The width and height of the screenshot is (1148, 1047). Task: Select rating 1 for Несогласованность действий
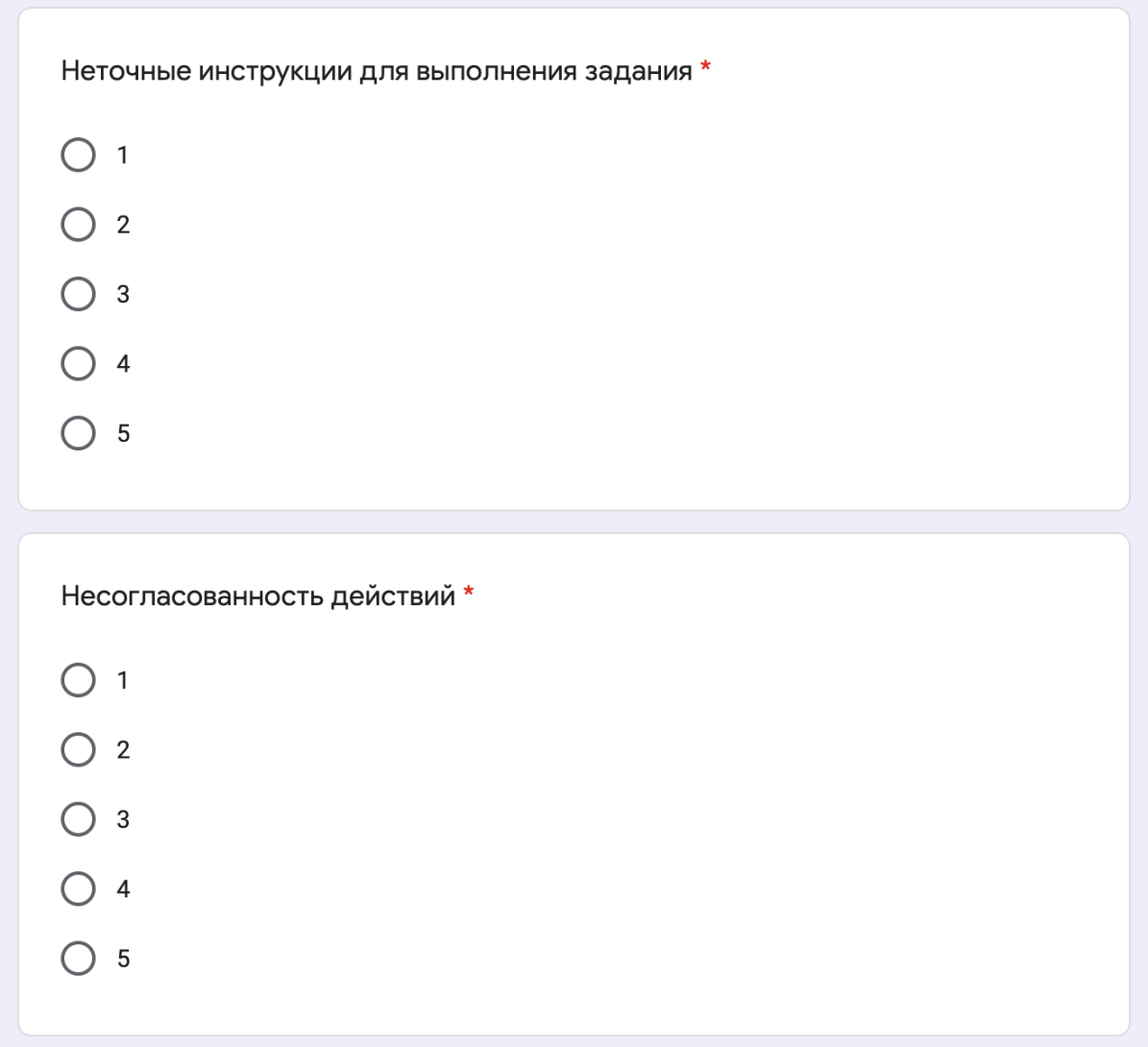coord(79,679)
